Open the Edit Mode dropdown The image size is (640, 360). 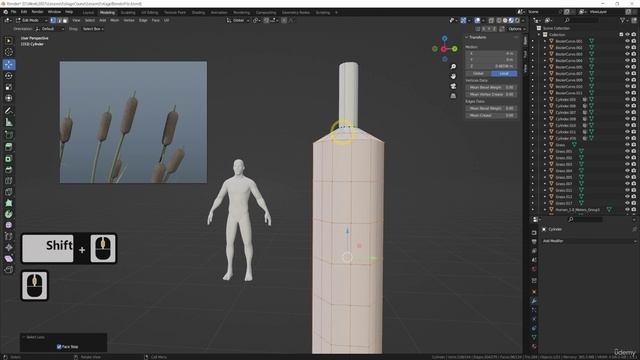coord(31,20)
